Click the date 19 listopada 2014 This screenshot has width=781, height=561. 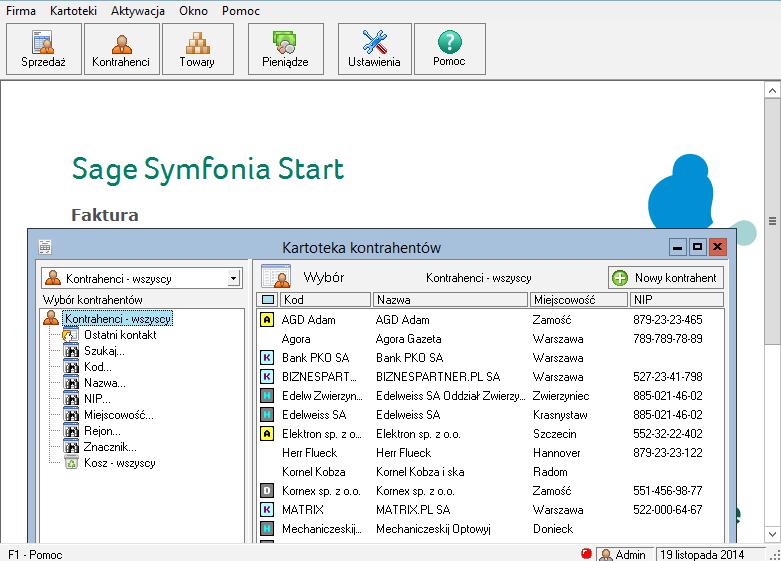[x=702, y=554]
